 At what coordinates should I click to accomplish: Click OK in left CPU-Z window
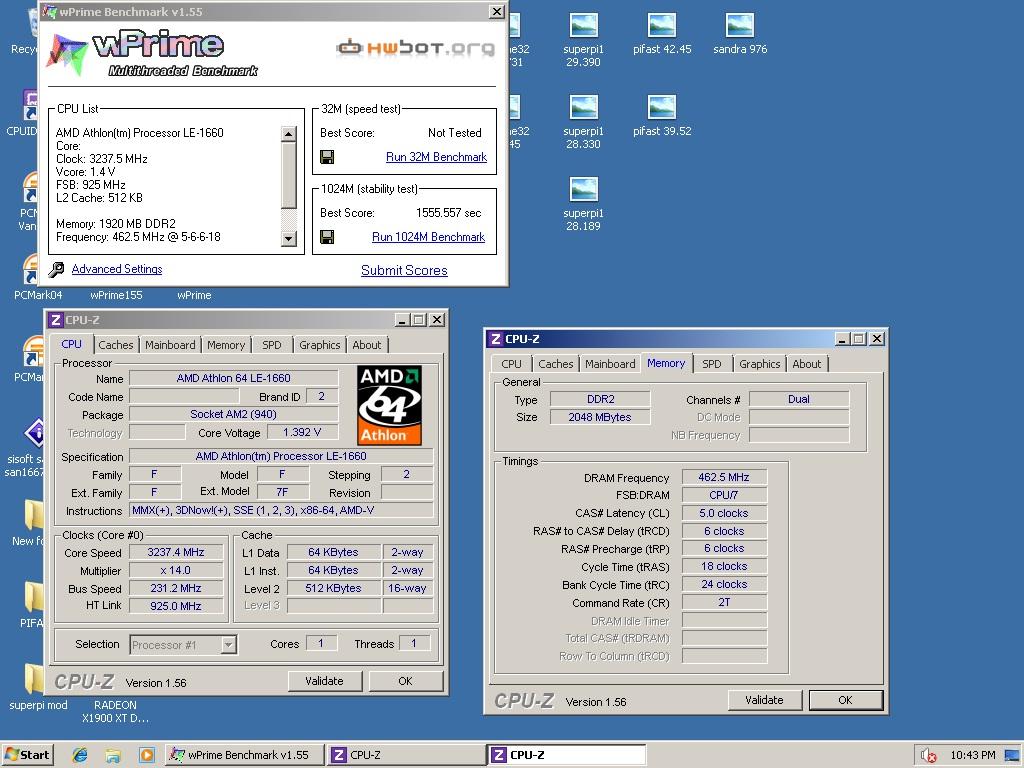pyautogui.click(x=406, y=681)
